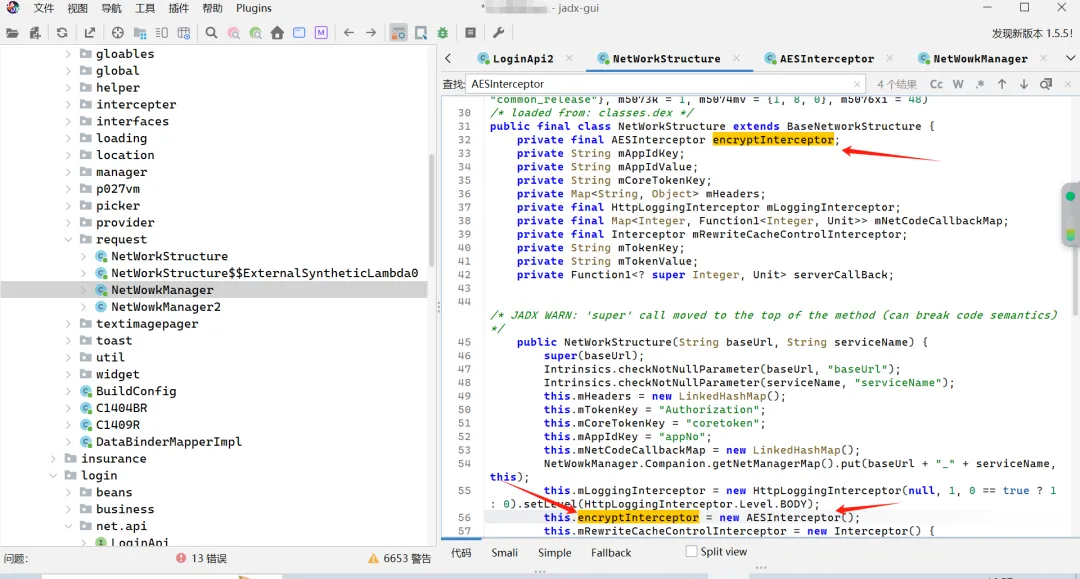Close the NetWorkStructure tab

[736, 59]
